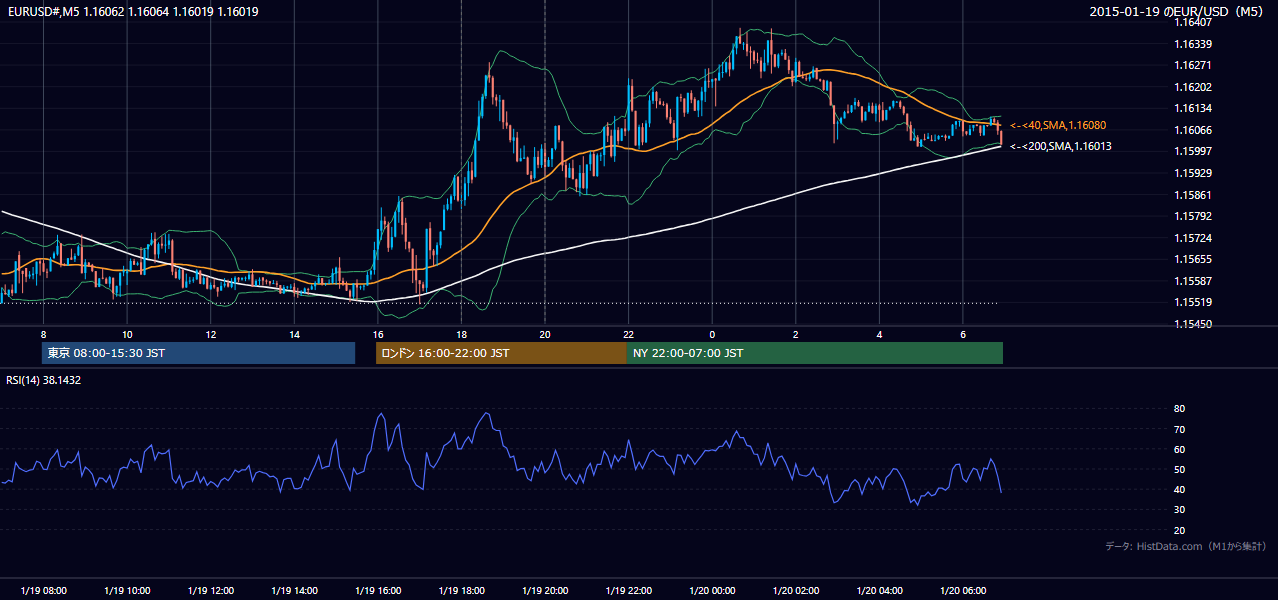
Task: Click hour label 18 under price chart
Action: [x=461, y=333]
